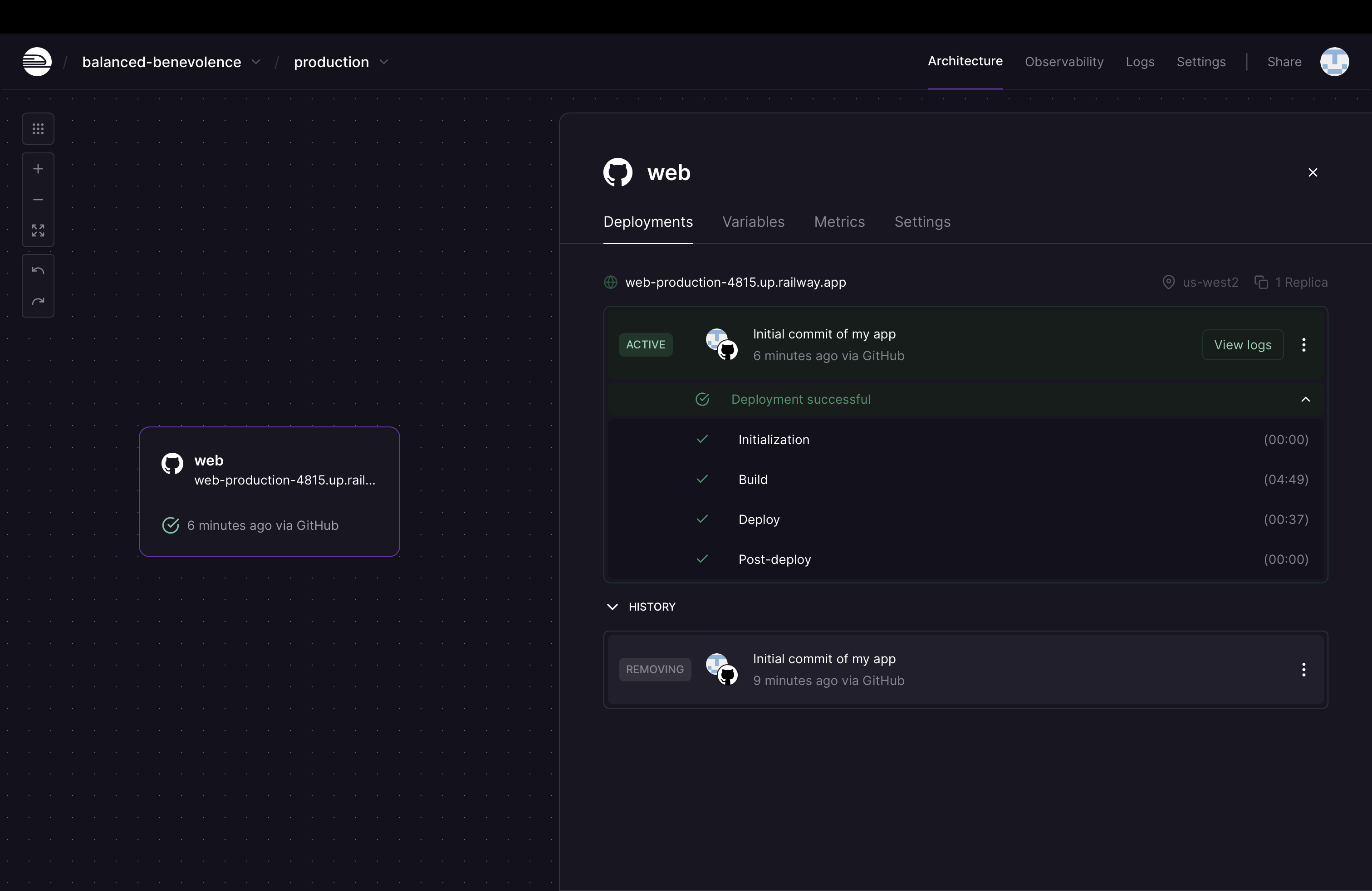Zoom in on the canvas
Screen dimensions: 1372x891
point(38,169)
